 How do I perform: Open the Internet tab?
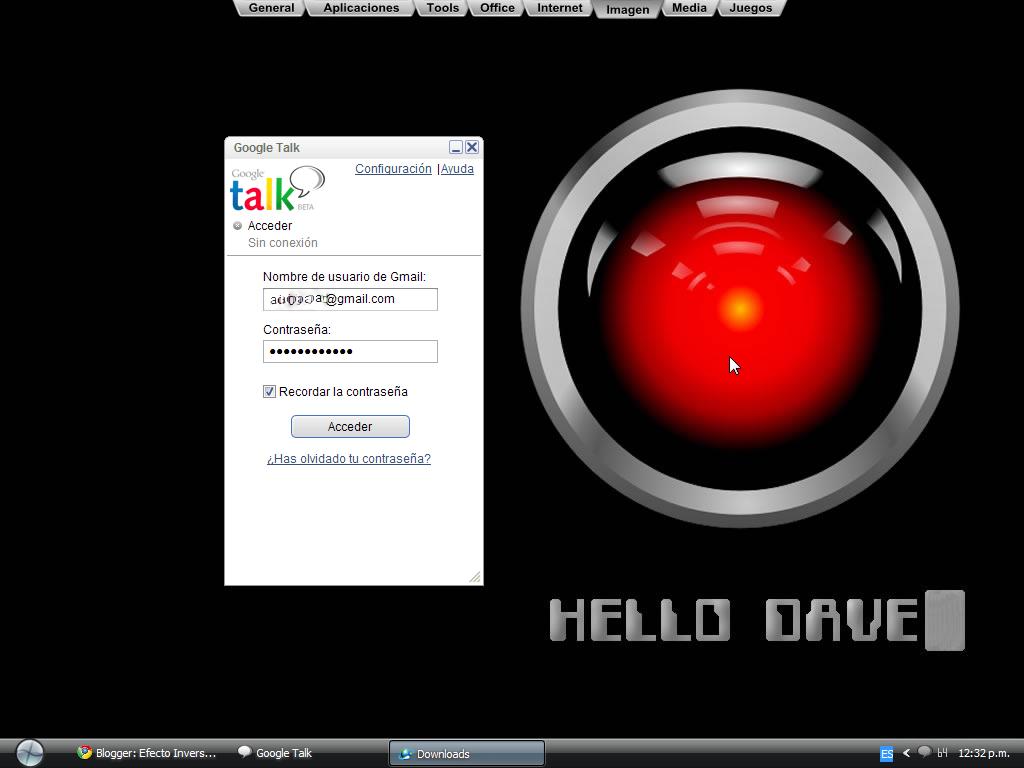pyautogui.click(x=559, y=8)
